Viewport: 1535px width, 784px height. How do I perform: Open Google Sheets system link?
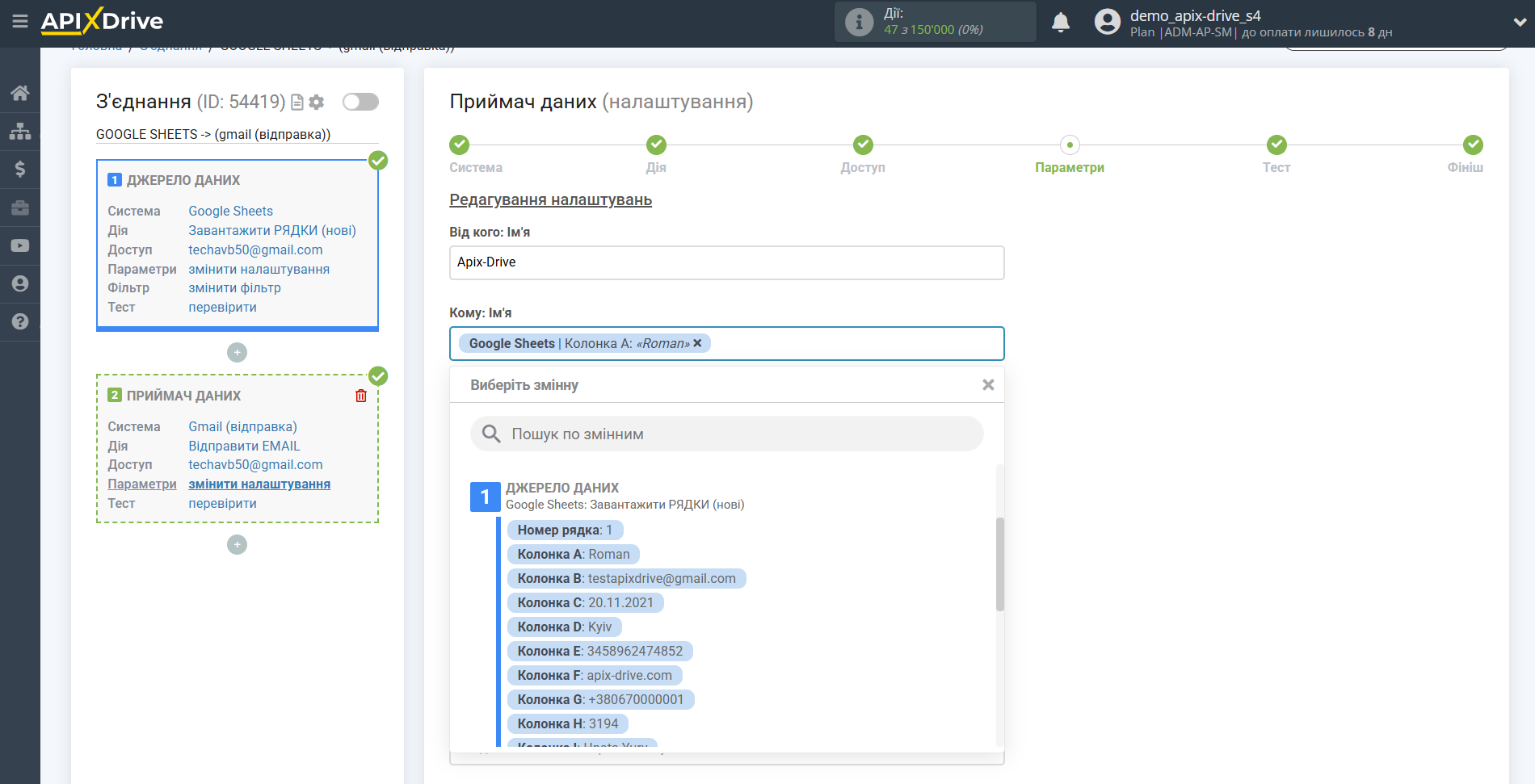tap(230, 211)
